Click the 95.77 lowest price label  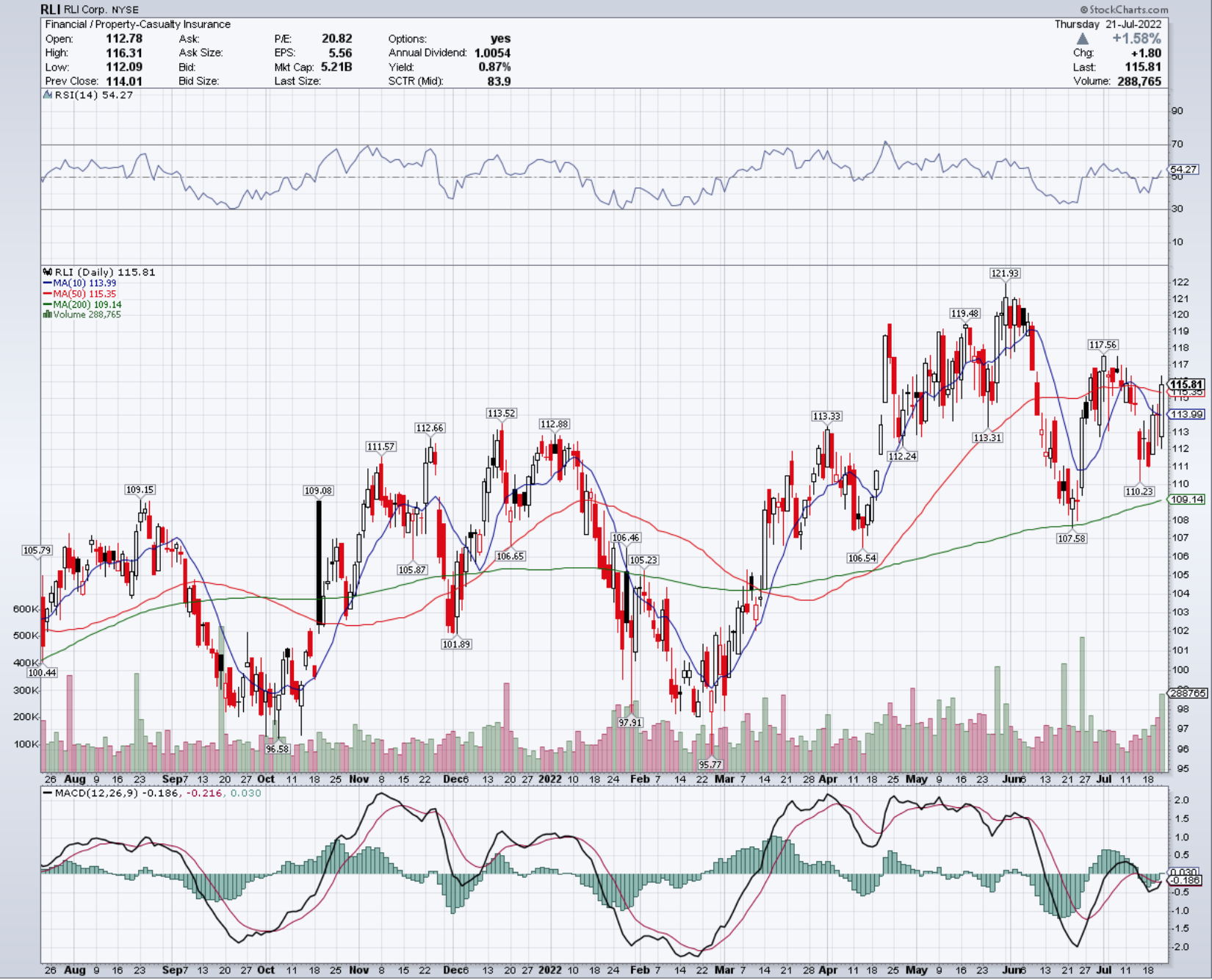(710, 765)
